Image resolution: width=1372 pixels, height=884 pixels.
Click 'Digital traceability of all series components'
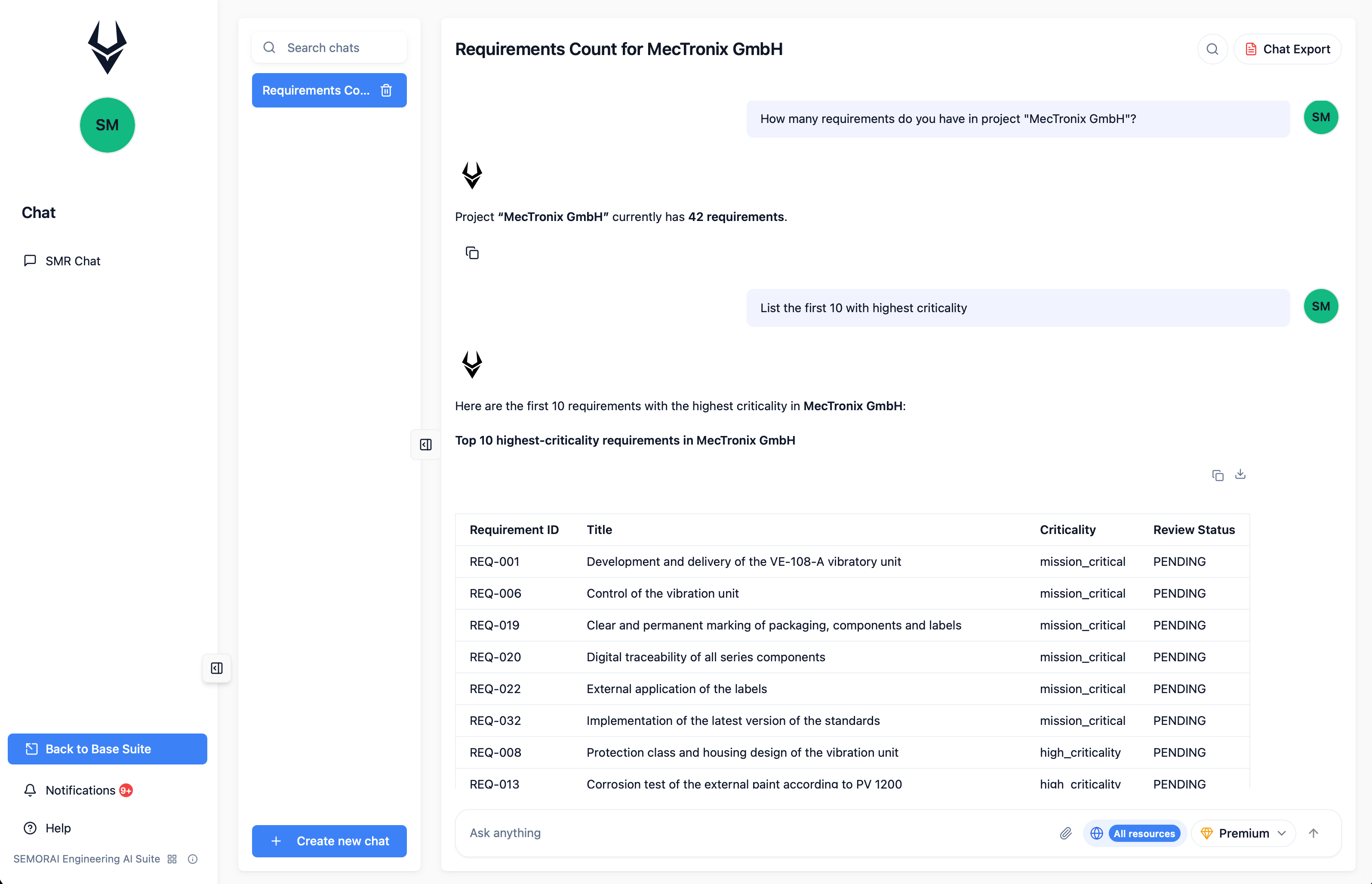click(x=705, y=657)
